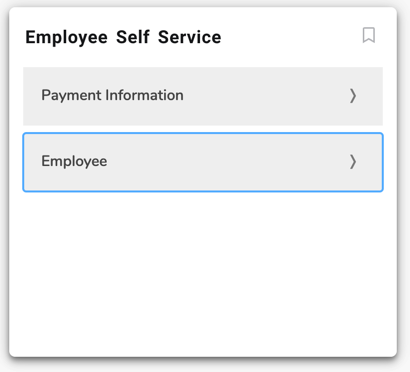Click the chevron beside Payment Information
The height and width of the screenshot is (372, 410).
click(x=353, y=96)
